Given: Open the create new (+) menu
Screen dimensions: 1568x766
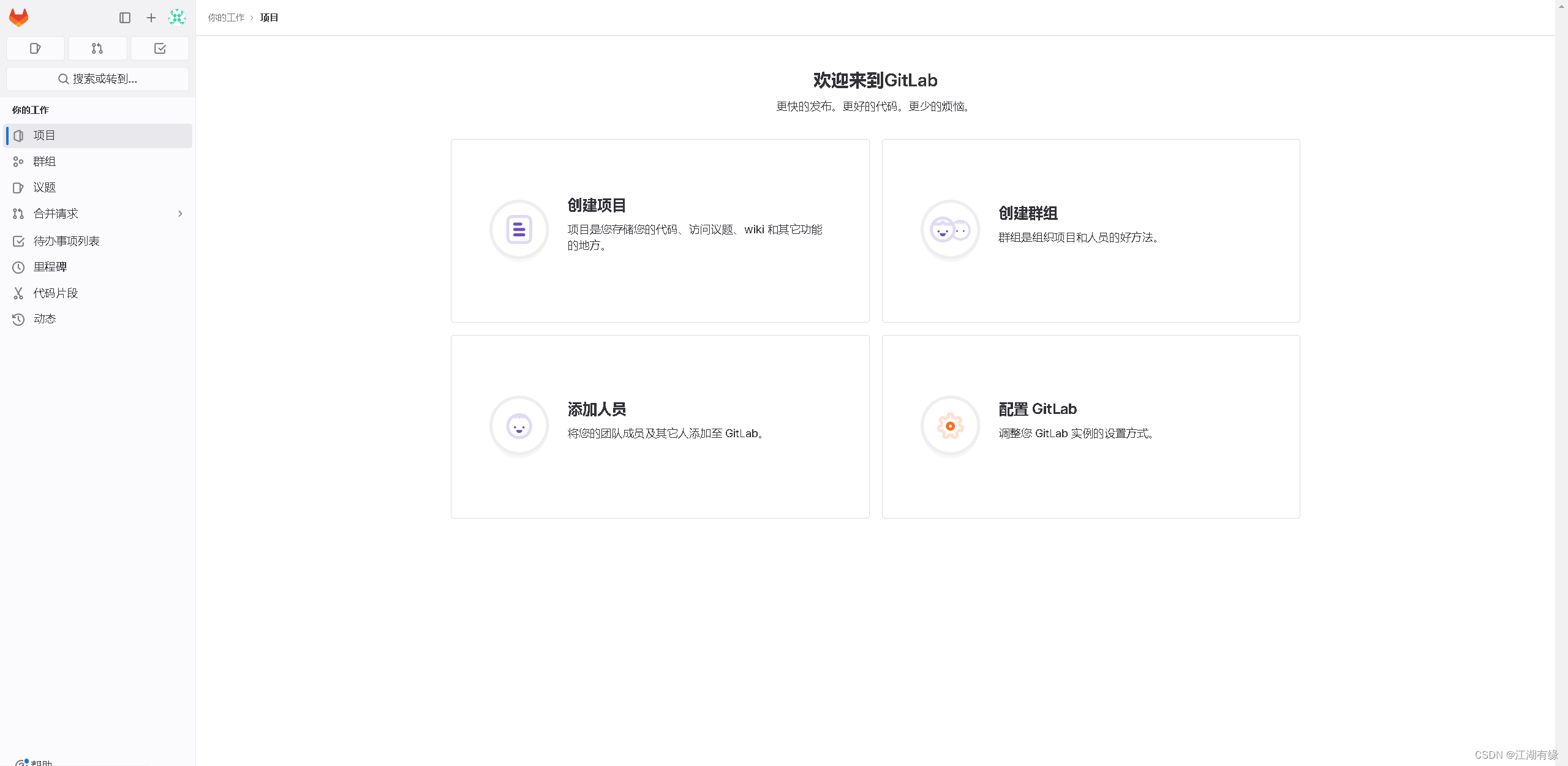Looking at the screenshot, I should click(x=150, y=18).
